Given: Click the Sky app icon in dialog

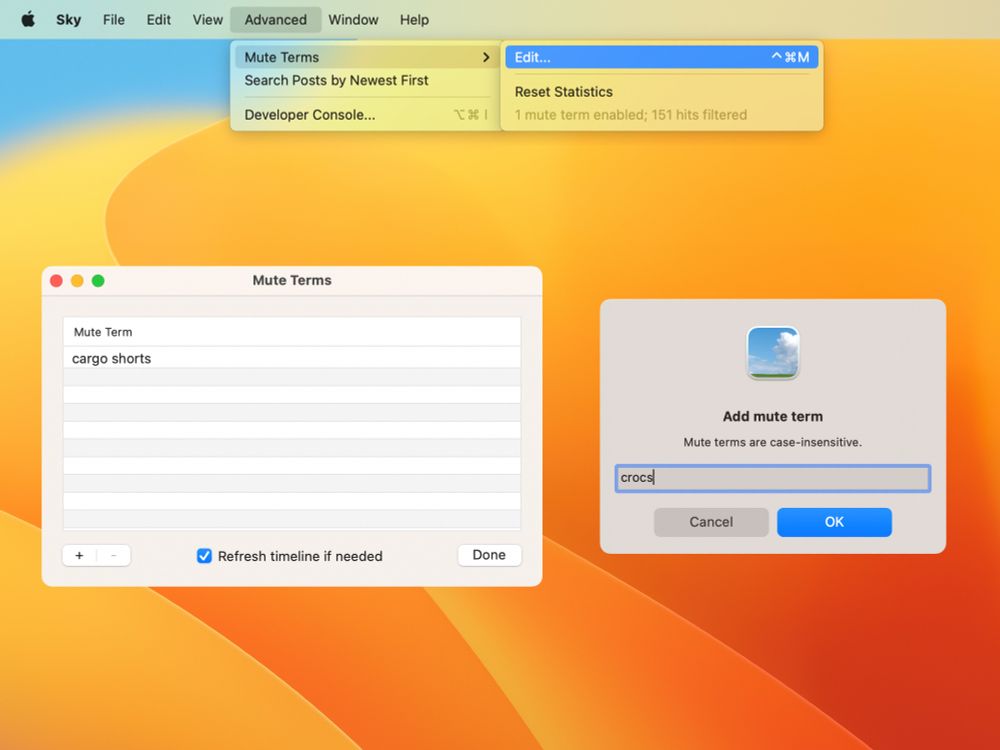Looking at the screenshot, I should (x=772, y=353).
